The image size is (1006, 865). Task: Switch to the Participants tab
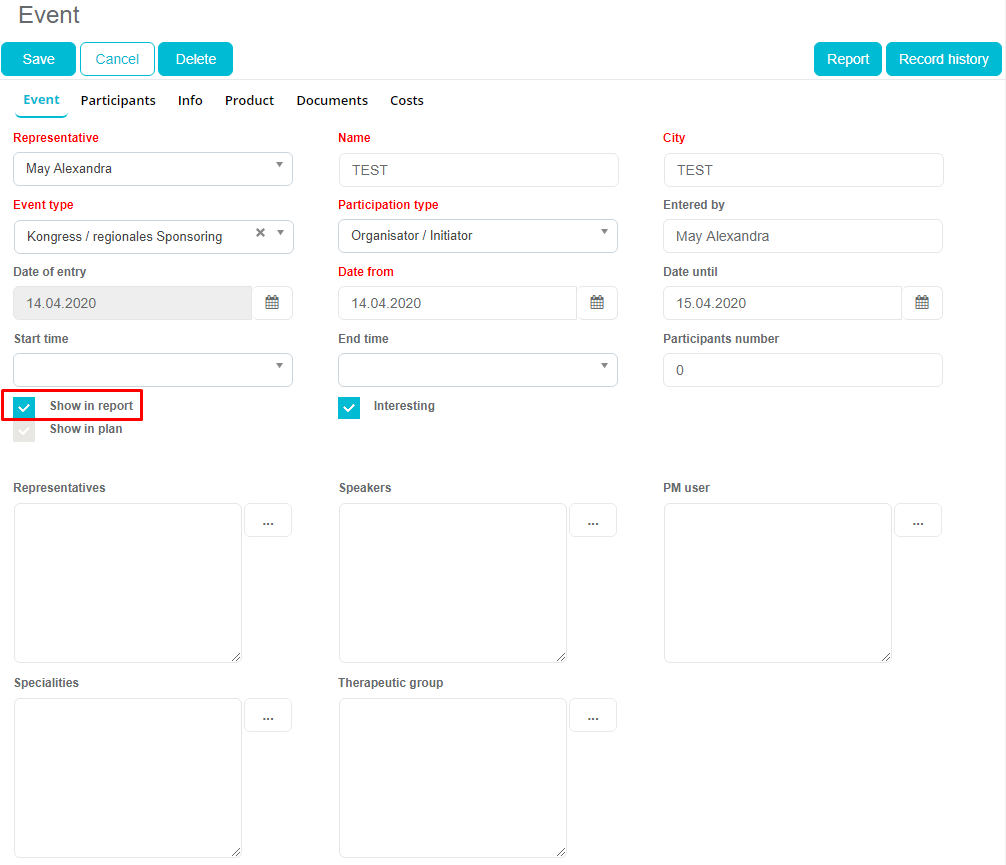click(x=118, y=101)
